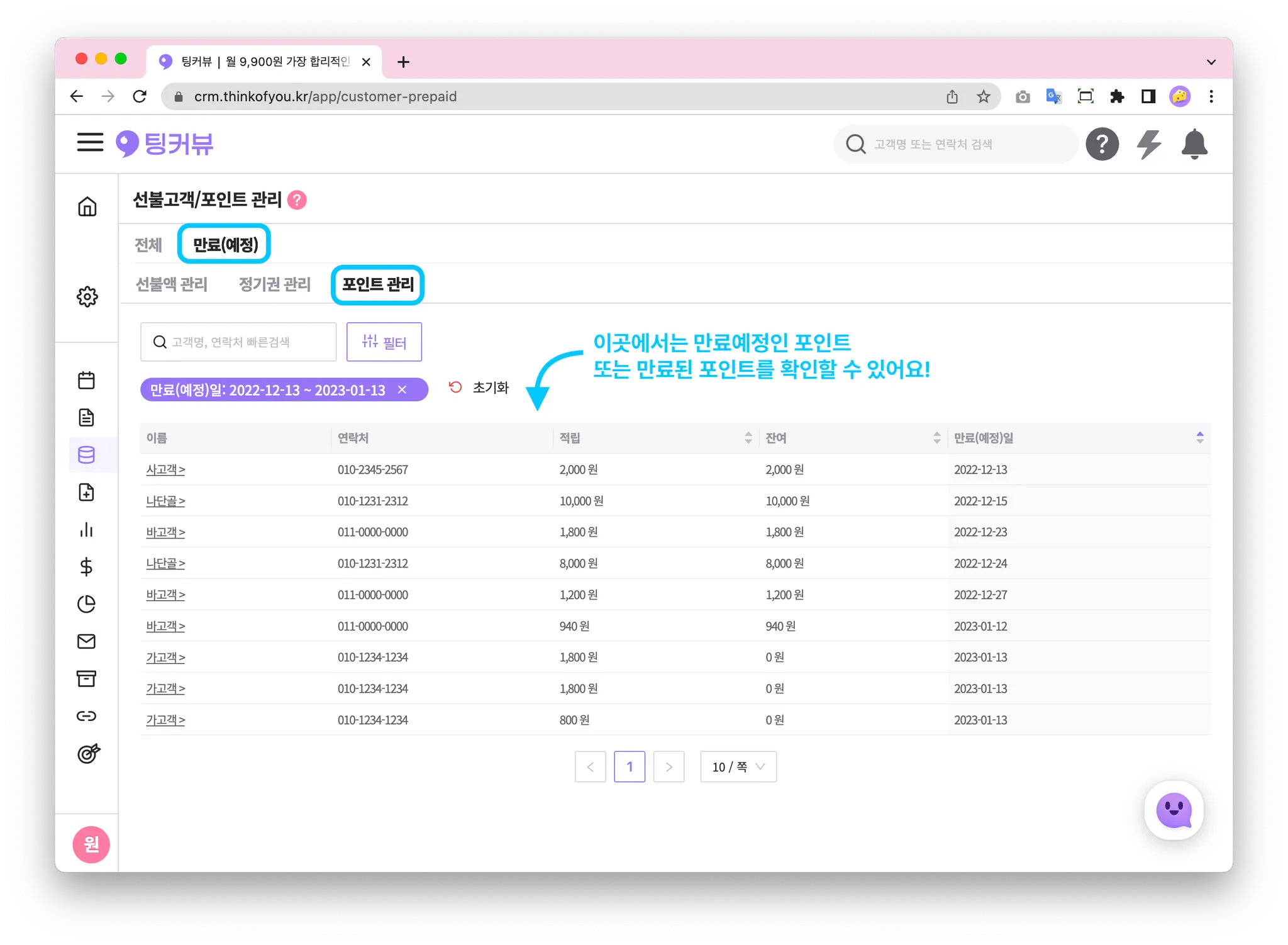Click the envelope message icon in sidebar

[x=87, y=641]
